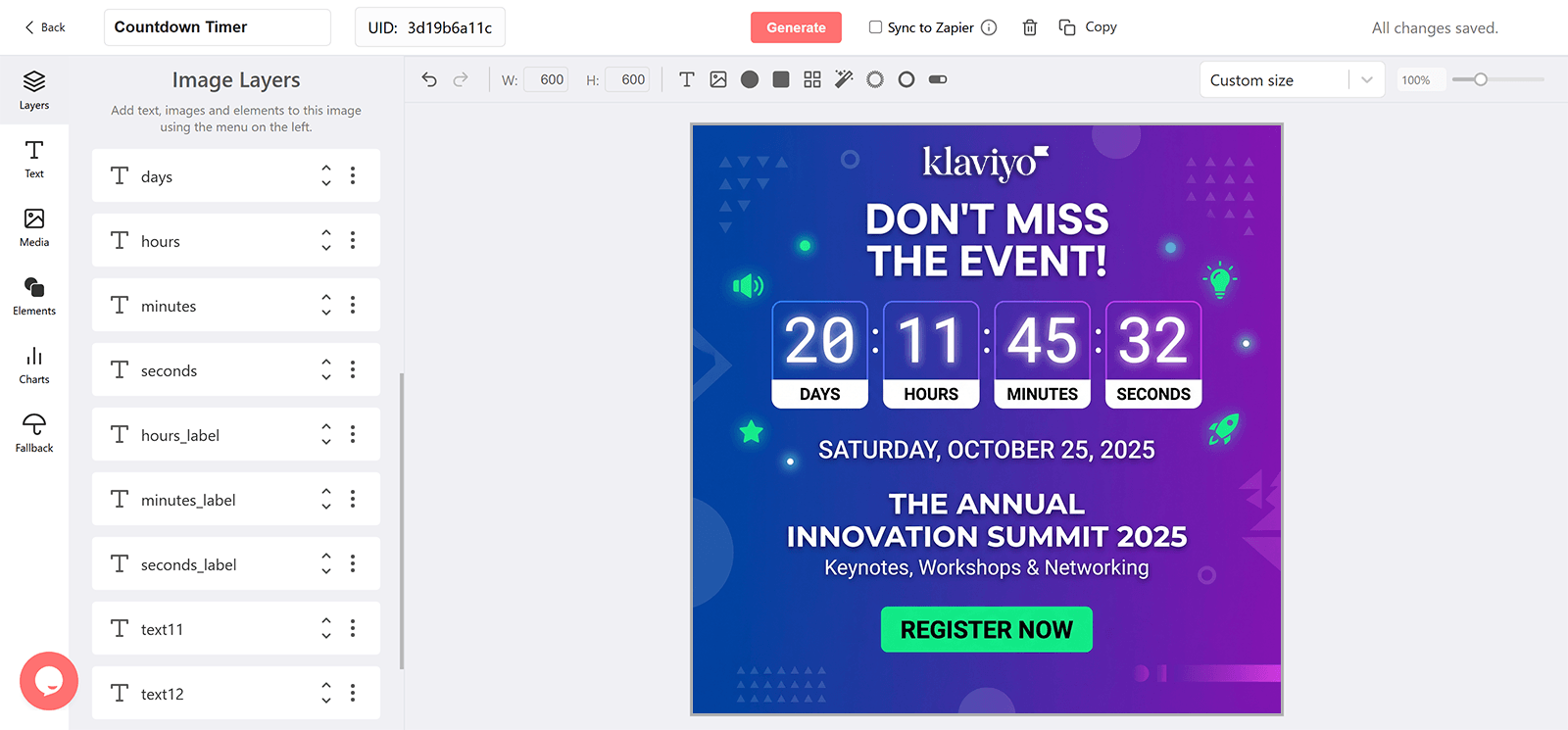Select the hours_label layer
Image resolution: width=1568 pixels, height=730 pixels.
[236, 434]
